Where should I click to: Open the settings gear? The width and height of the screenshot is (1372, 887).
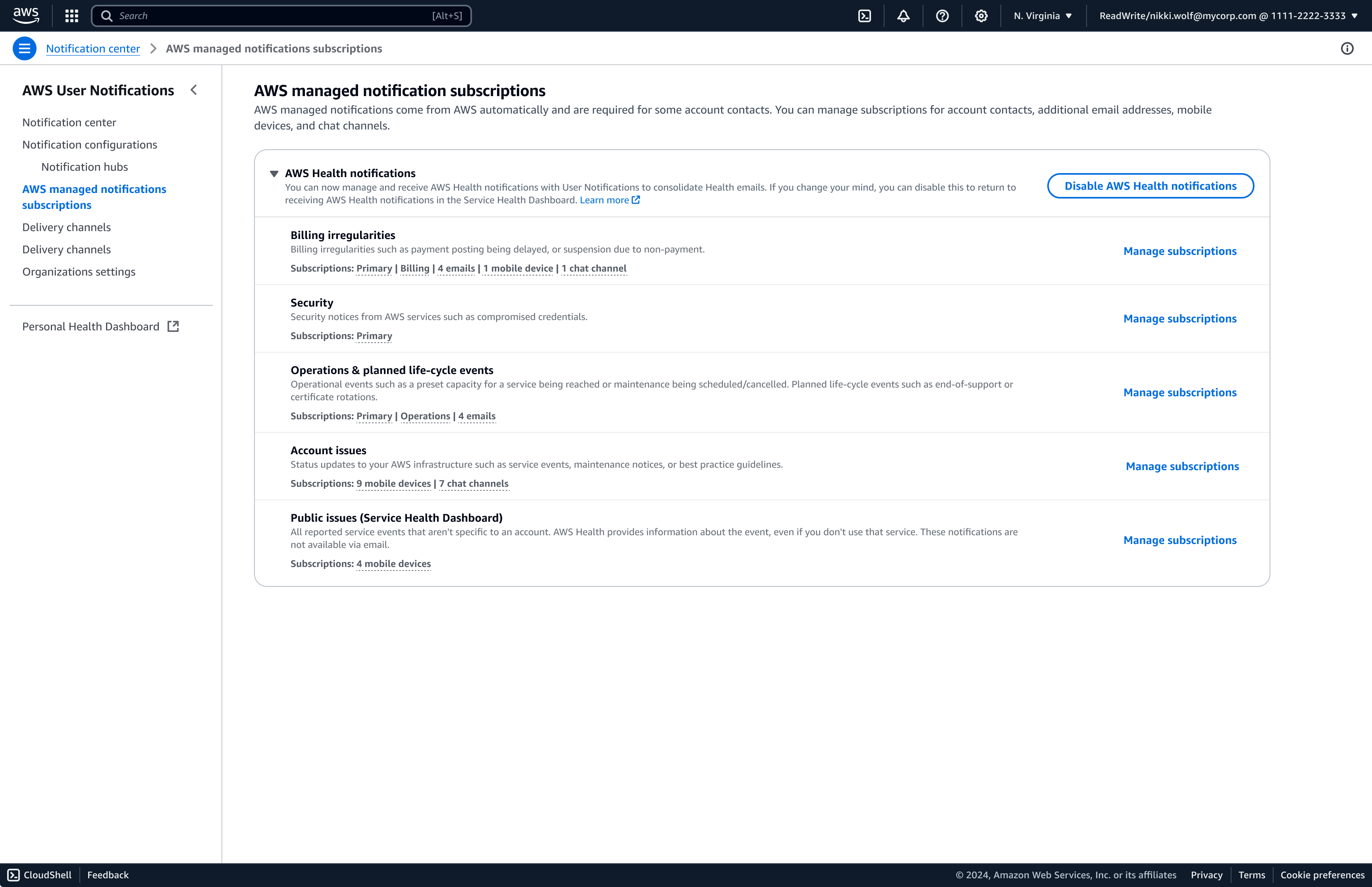981,15
